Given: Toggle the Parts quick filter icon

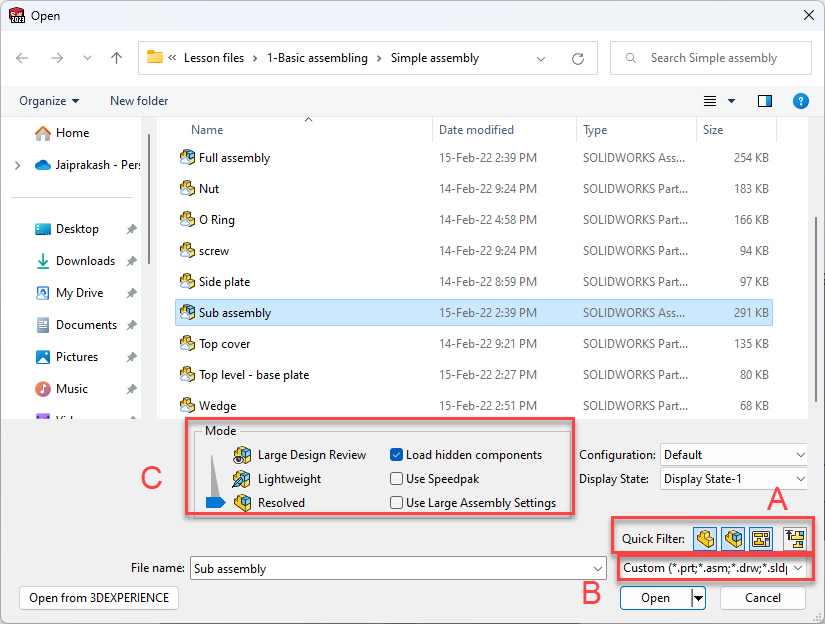Looking at the screenshot, I should coord(705,539).
